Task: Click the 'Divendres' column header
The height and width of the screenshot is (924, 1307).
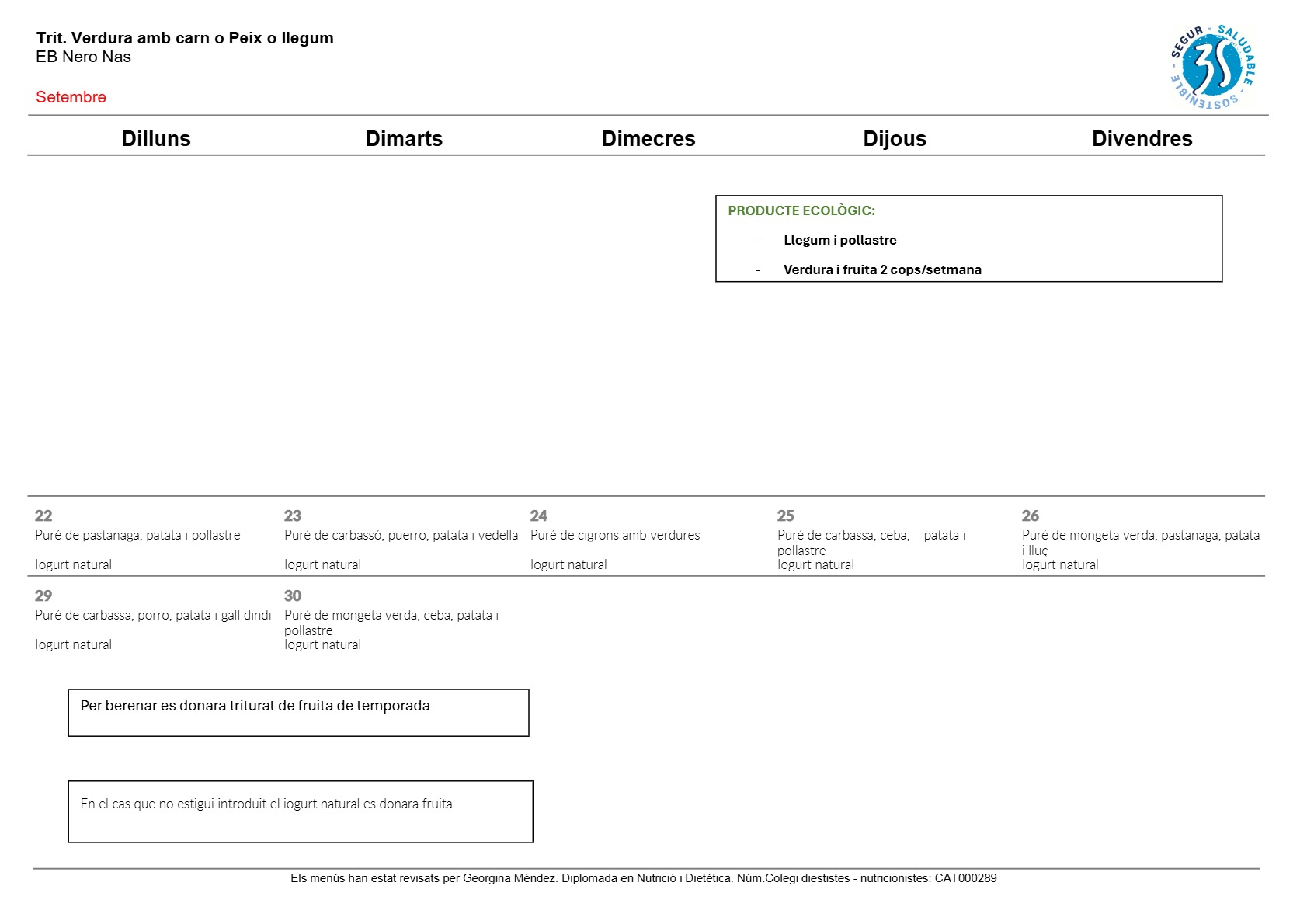Action: [x=1142, y=138]
